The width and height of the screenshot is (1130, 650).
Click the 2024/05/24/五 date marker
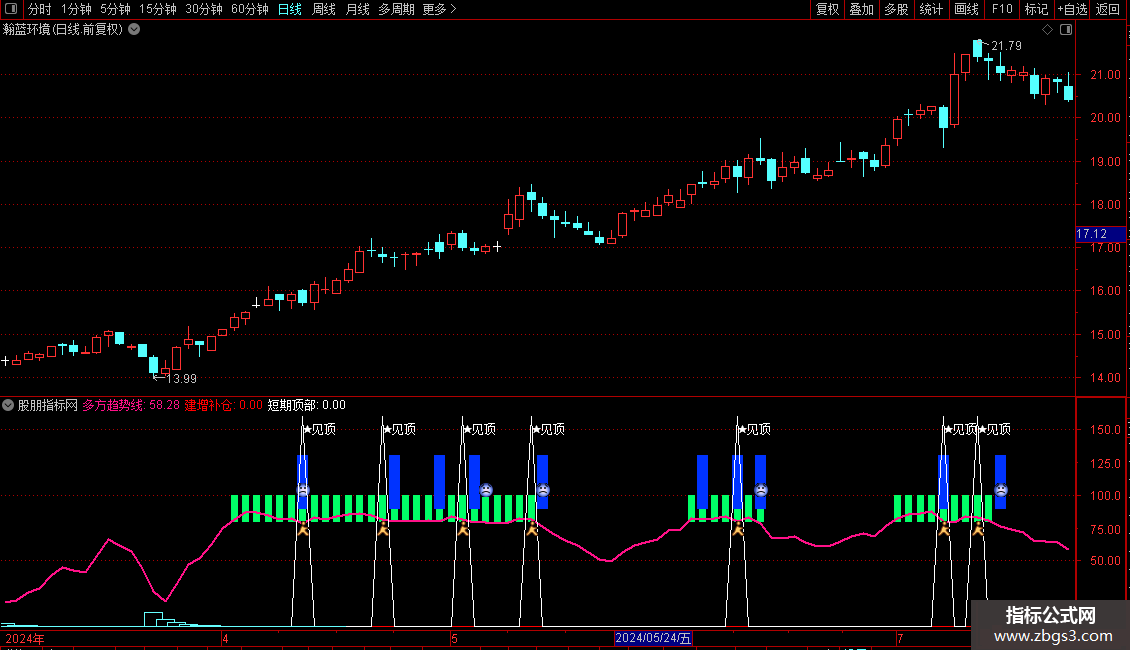[x=653, y=638]
